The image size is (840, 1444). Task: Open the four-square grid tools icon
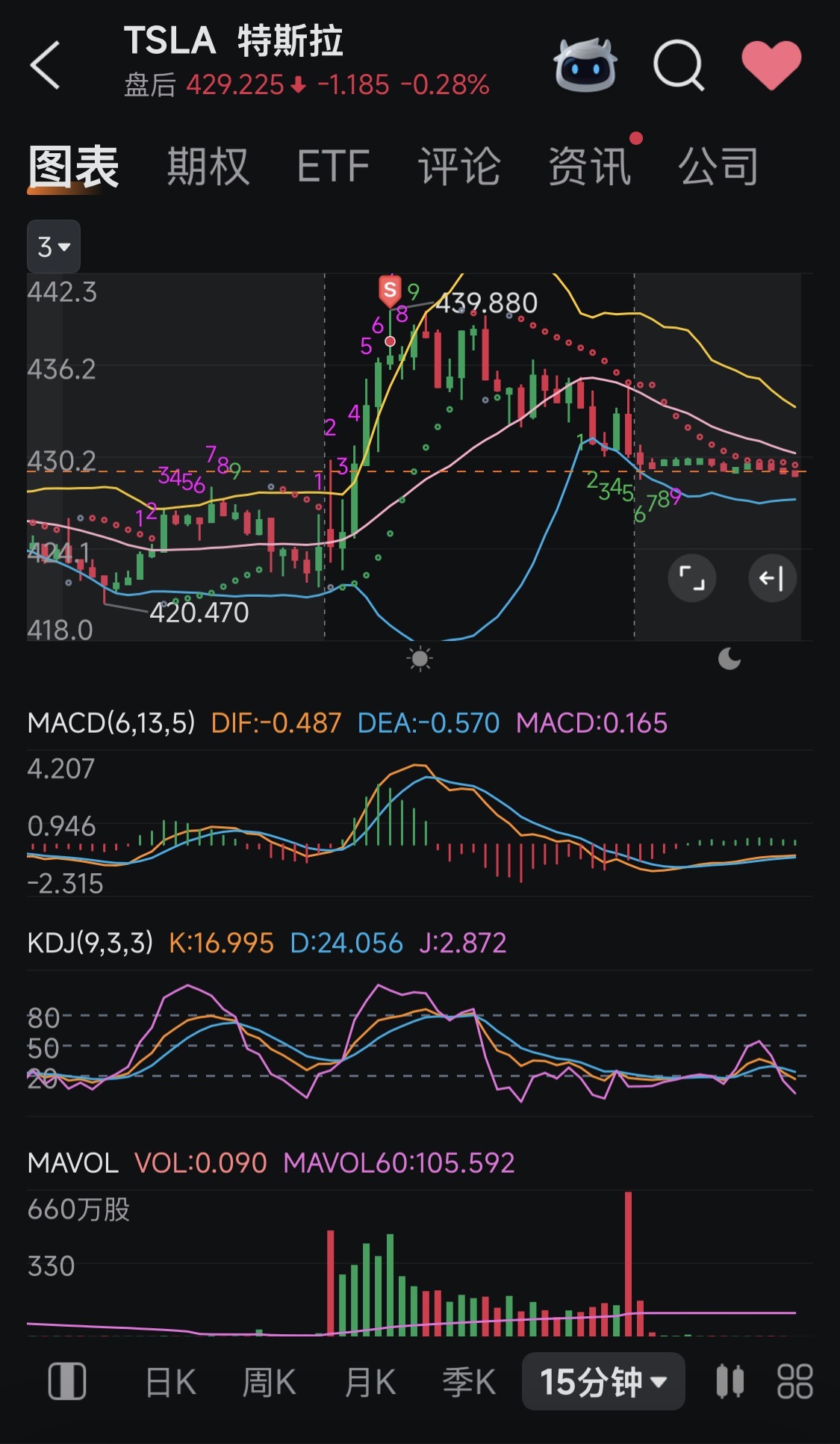point(794,1381)
